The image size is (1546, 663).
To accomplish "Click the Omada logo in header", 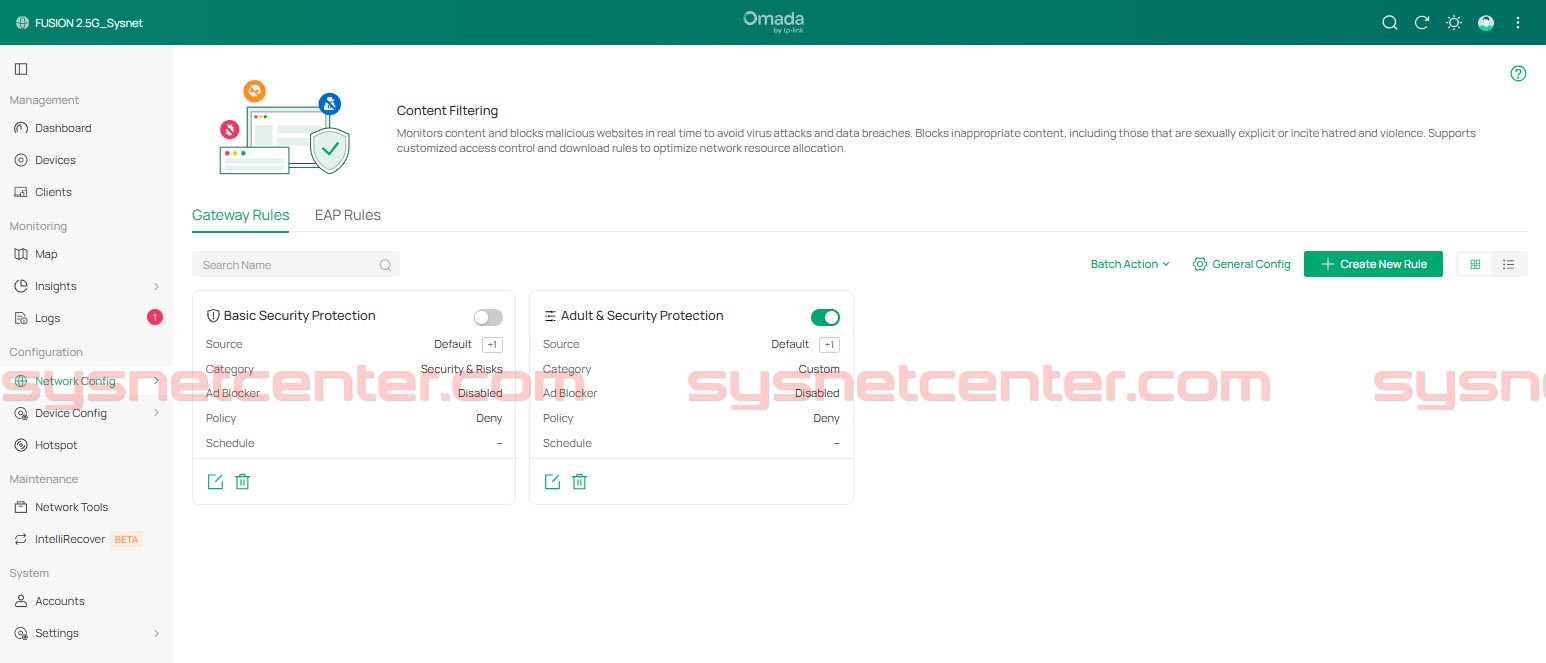I will tap(773, 21).
